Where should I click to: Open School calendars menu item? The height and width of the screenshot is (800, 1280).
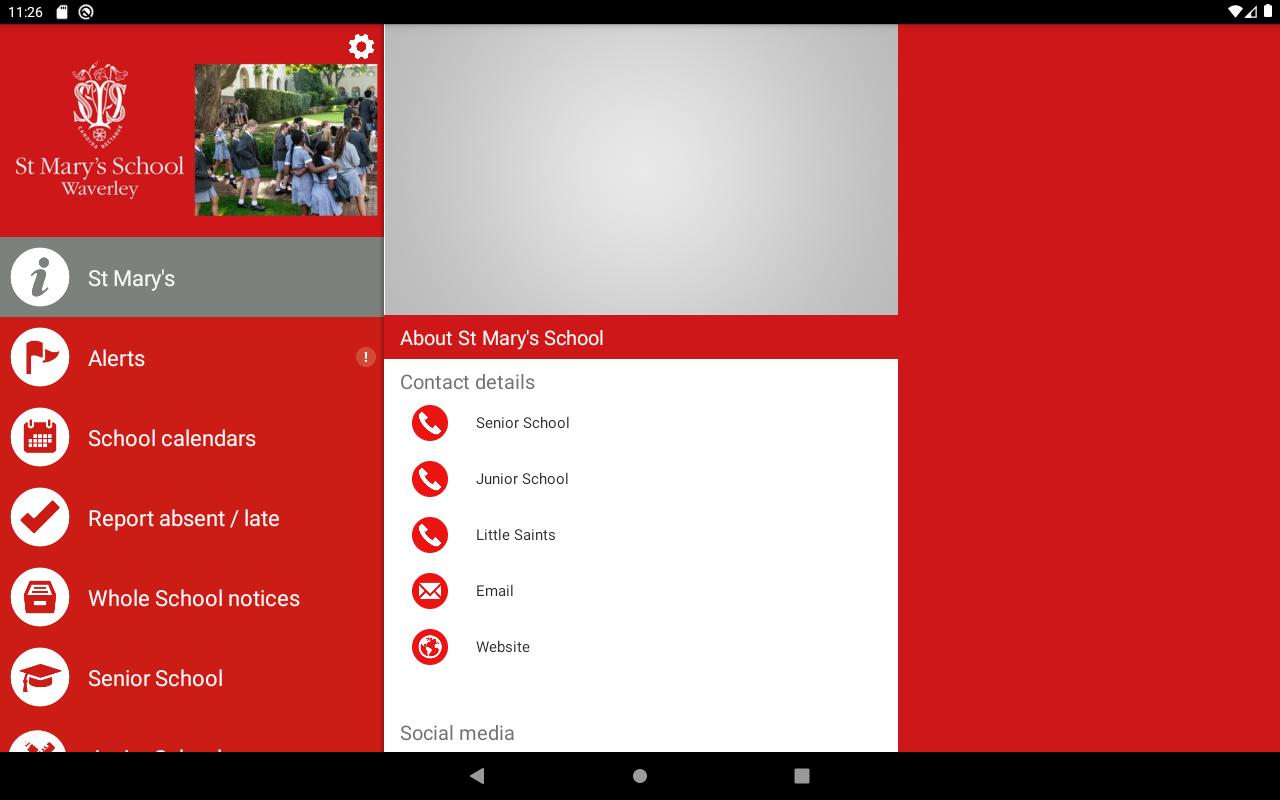pos(192,438)
